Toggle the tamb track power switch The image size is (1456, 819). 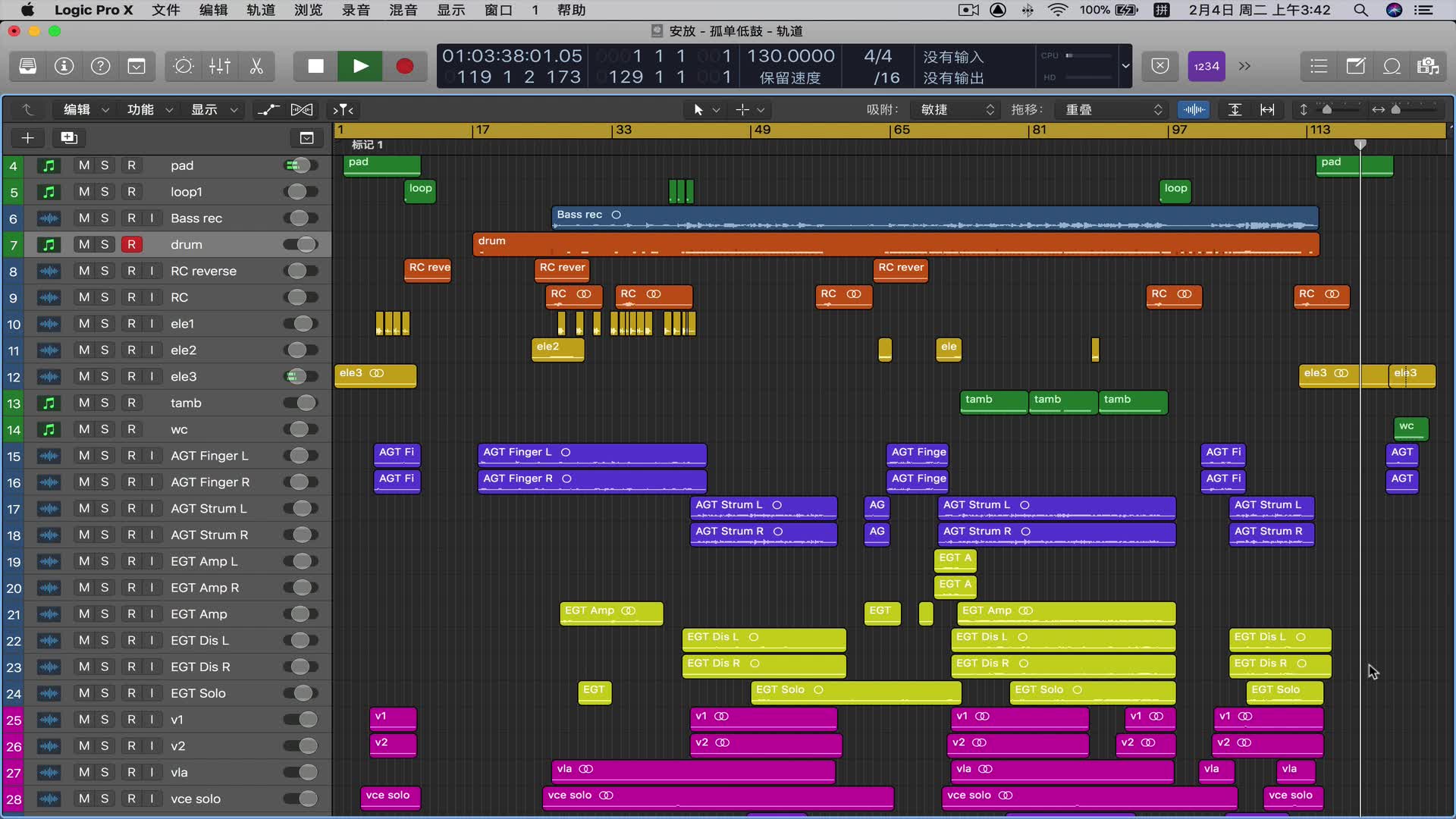pos(301,403)
